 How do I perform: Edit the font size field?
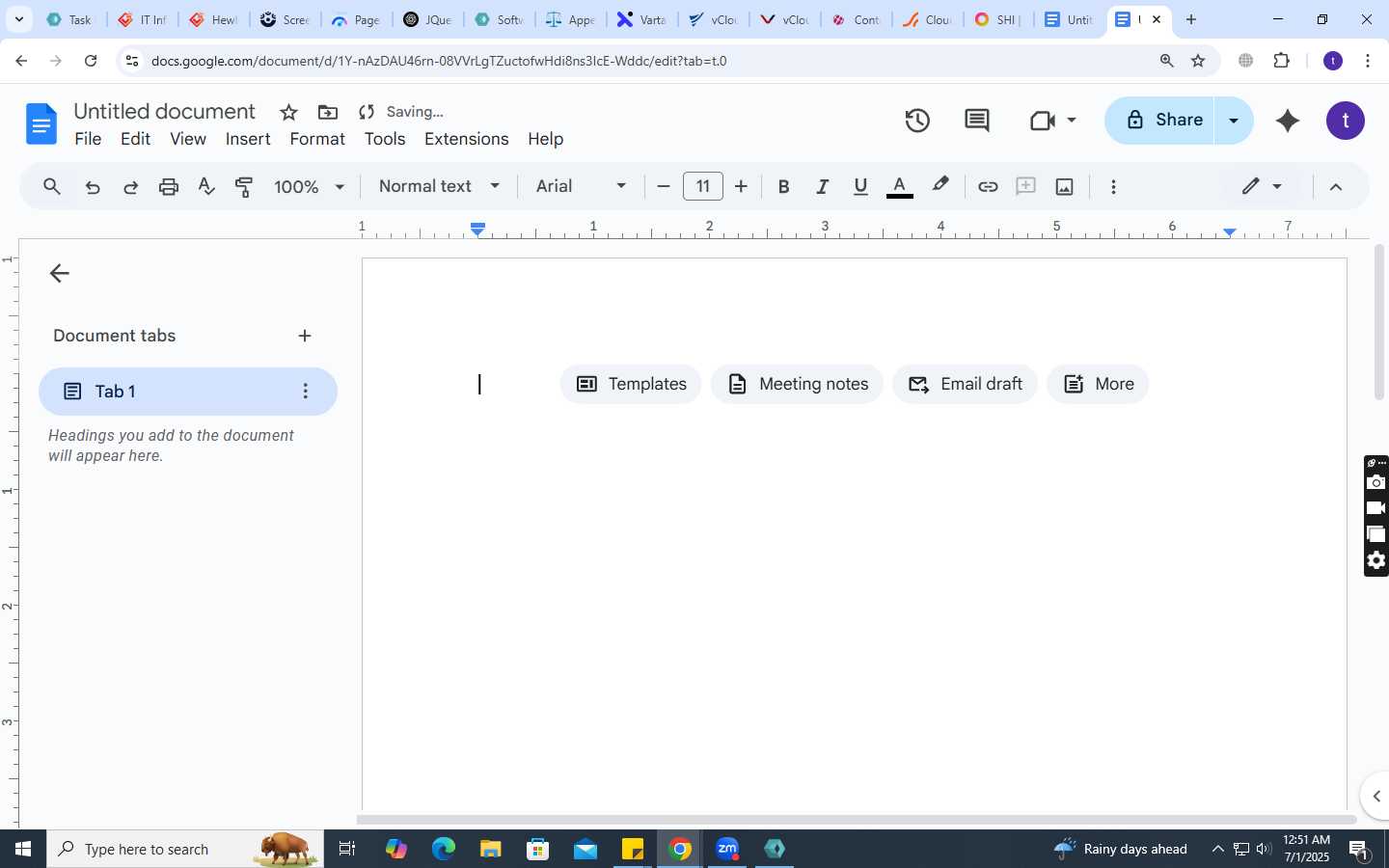703,186
